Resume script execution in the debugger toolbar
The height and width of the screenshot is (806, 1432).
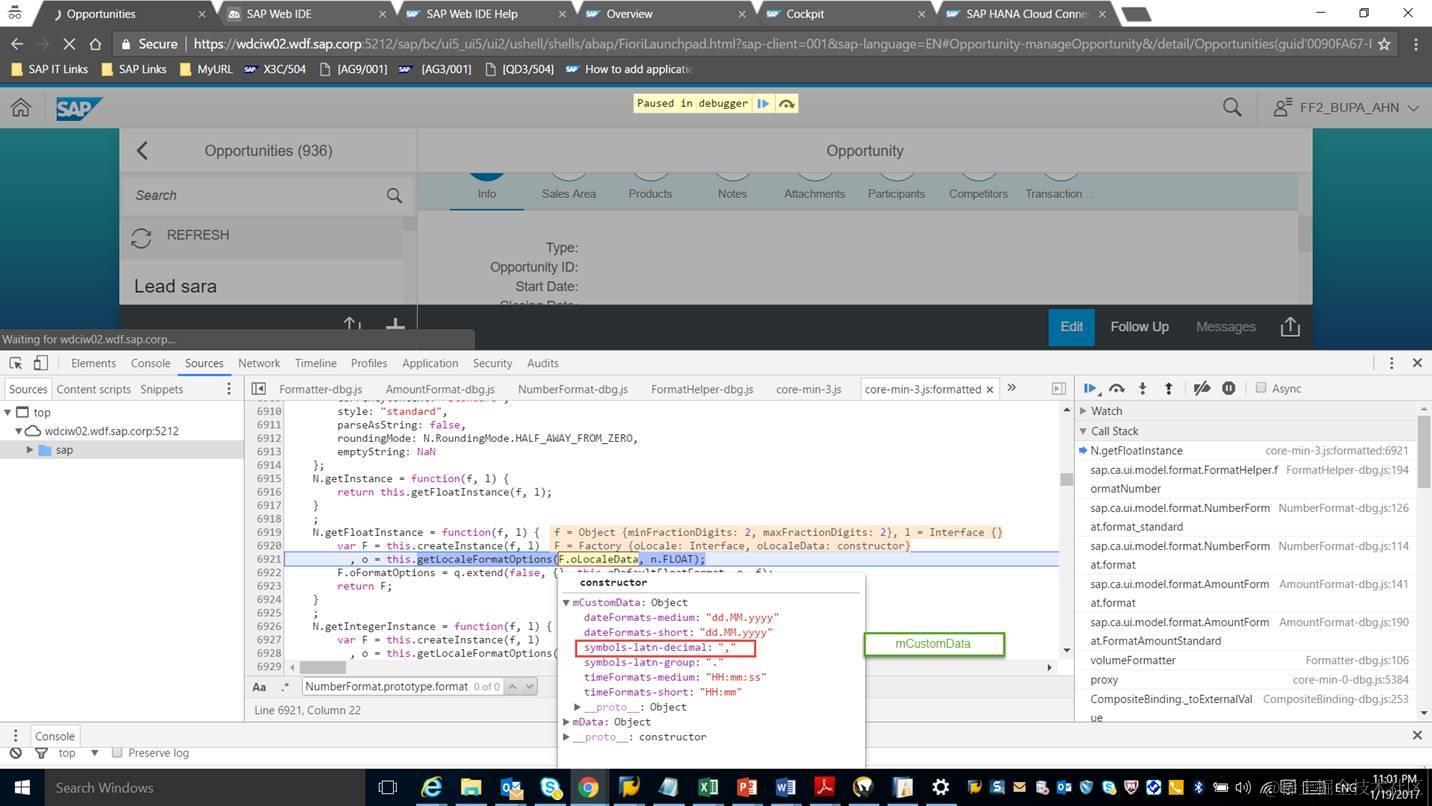[x=1091, y=388]
